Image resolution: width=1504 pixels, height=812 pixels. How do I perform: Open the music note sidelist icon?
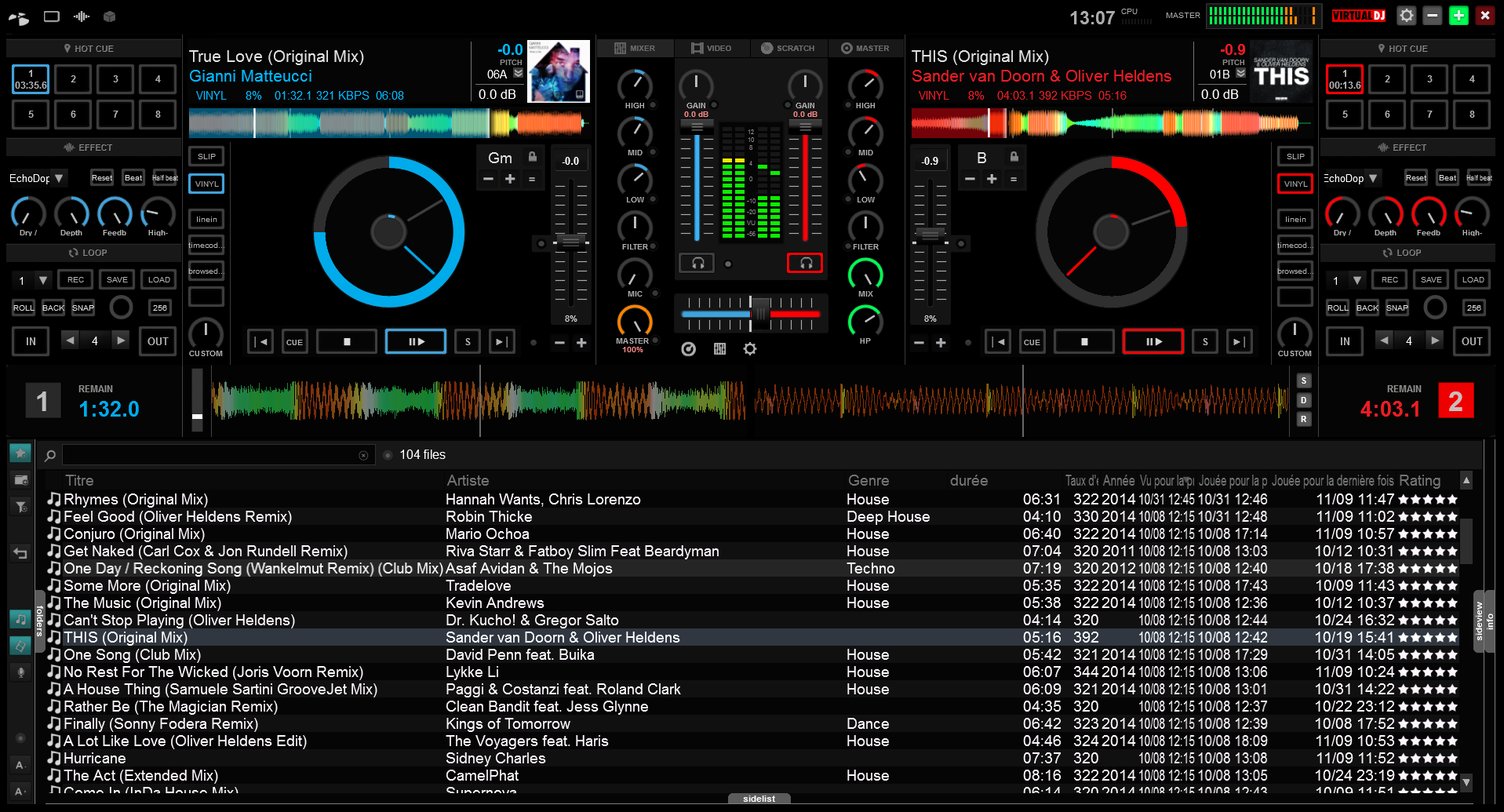20,619
